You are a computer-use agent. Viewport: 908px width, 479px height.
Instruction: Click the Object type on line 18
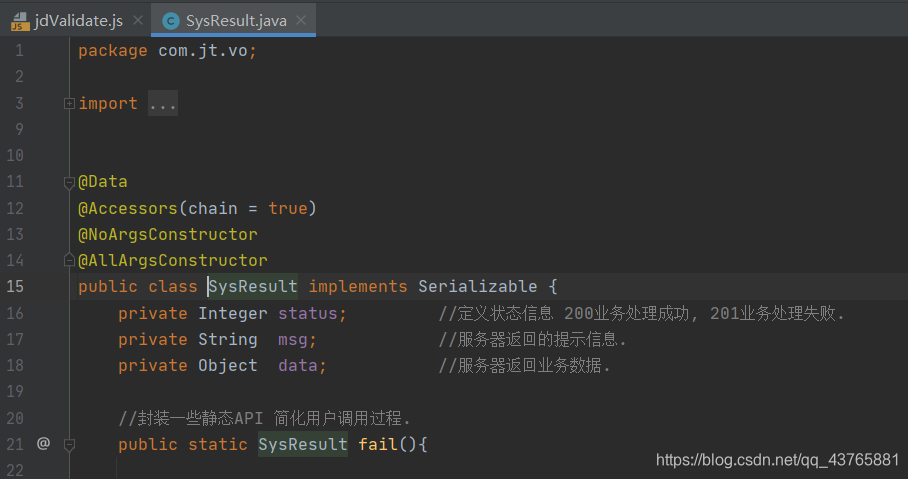click(x=228, y=365)
